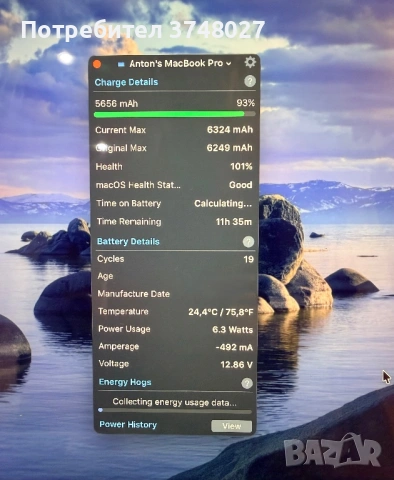The height and width of the screenshot is (480, 394).
Task: Click the green charge level progress bar
Action: [175, 114]
